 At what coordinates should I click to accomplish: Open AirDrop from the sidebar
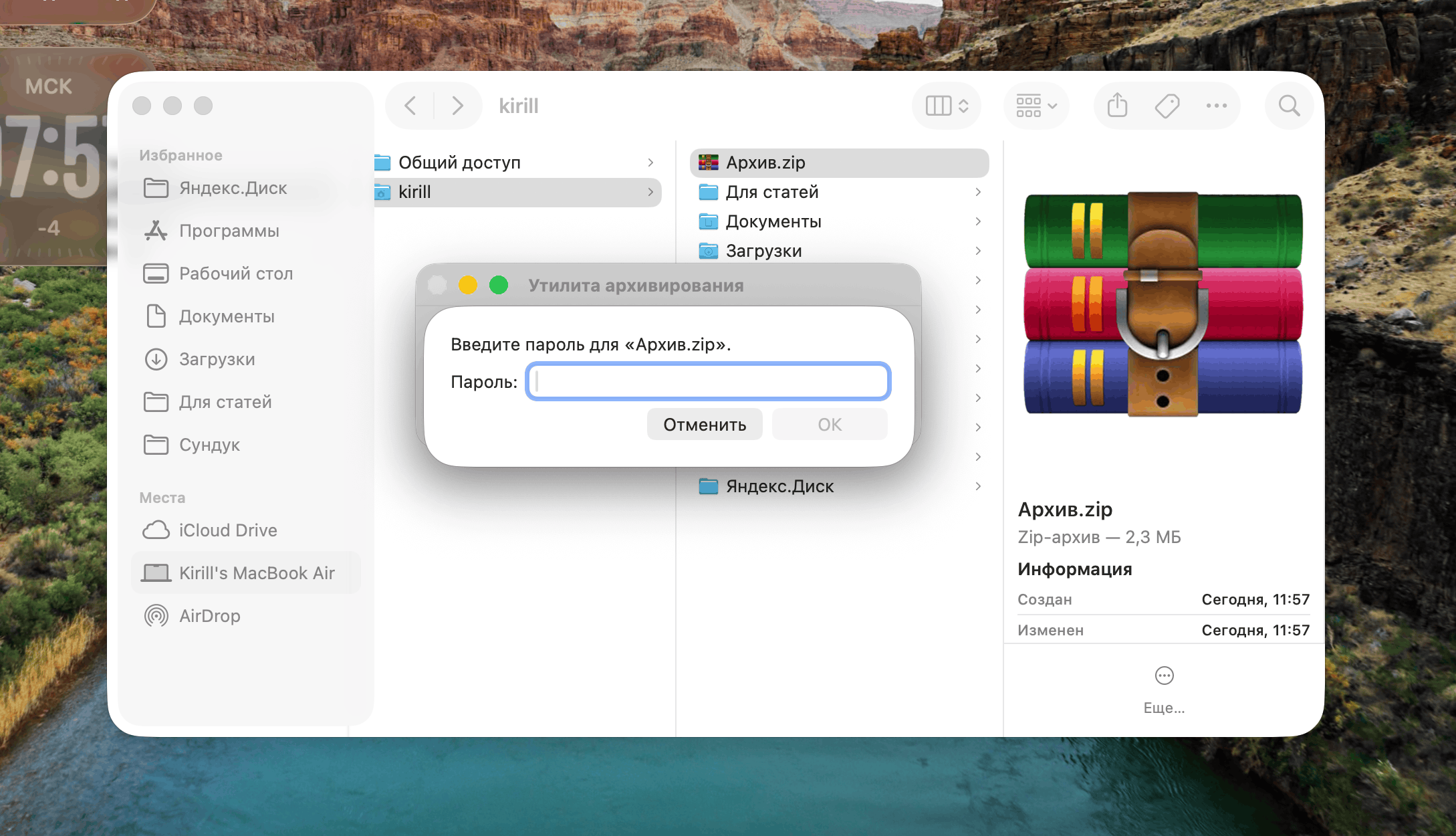(210, 615)
